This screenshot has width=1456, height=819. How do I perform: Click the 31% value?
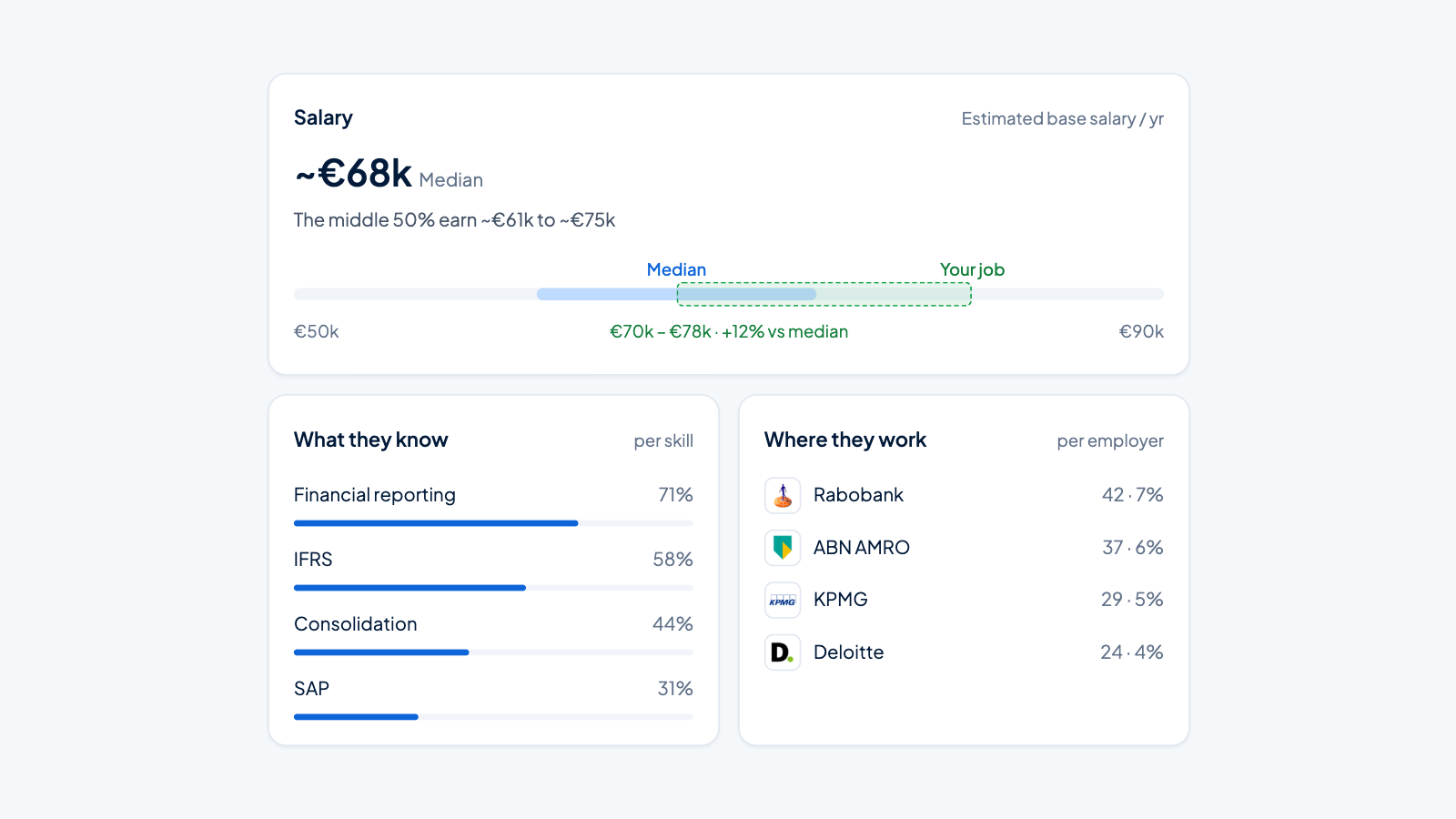coord(675,689)
